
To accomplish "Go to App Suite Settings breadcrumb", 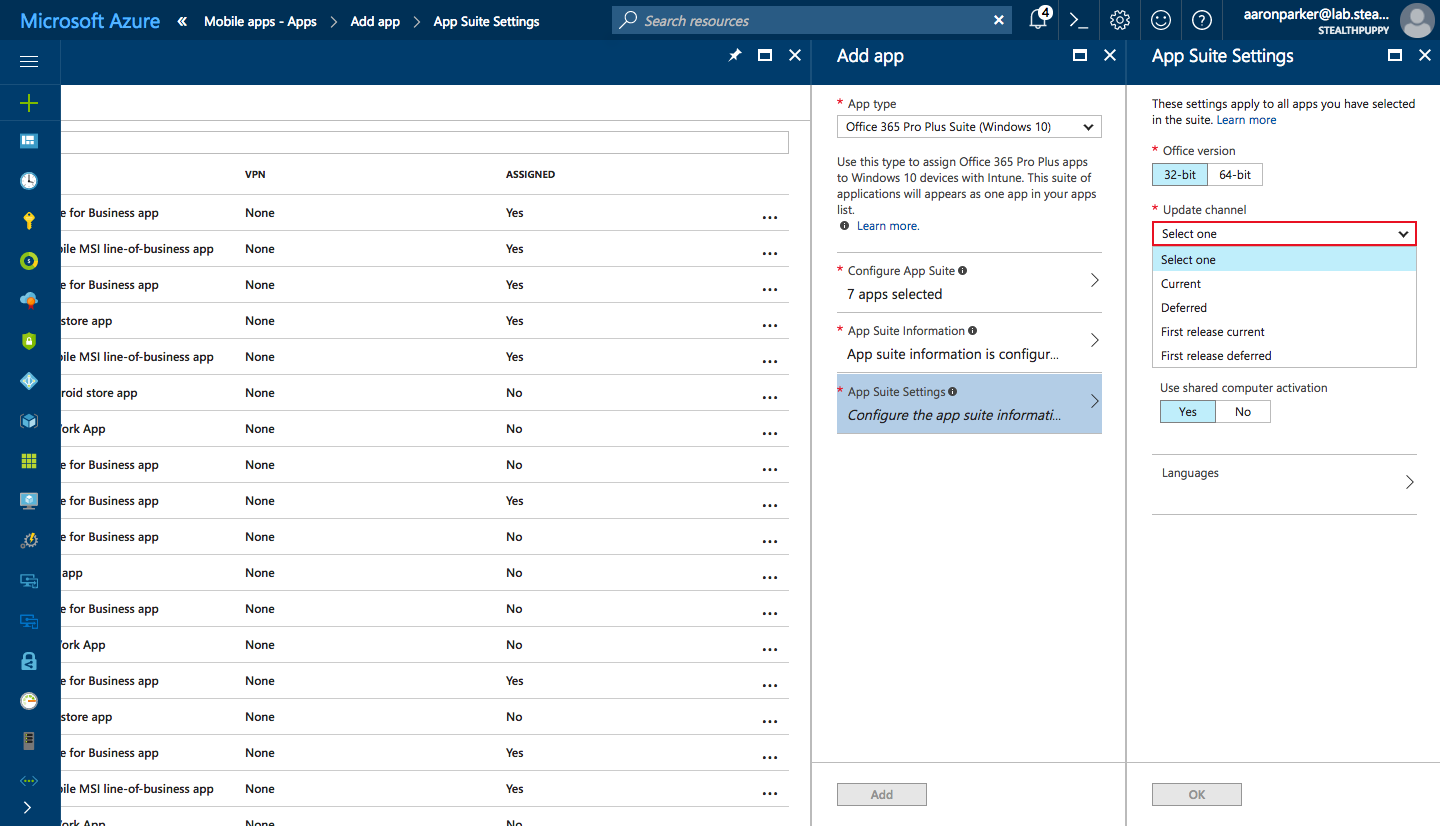I will pyautogui.click(x=486, y=21).
